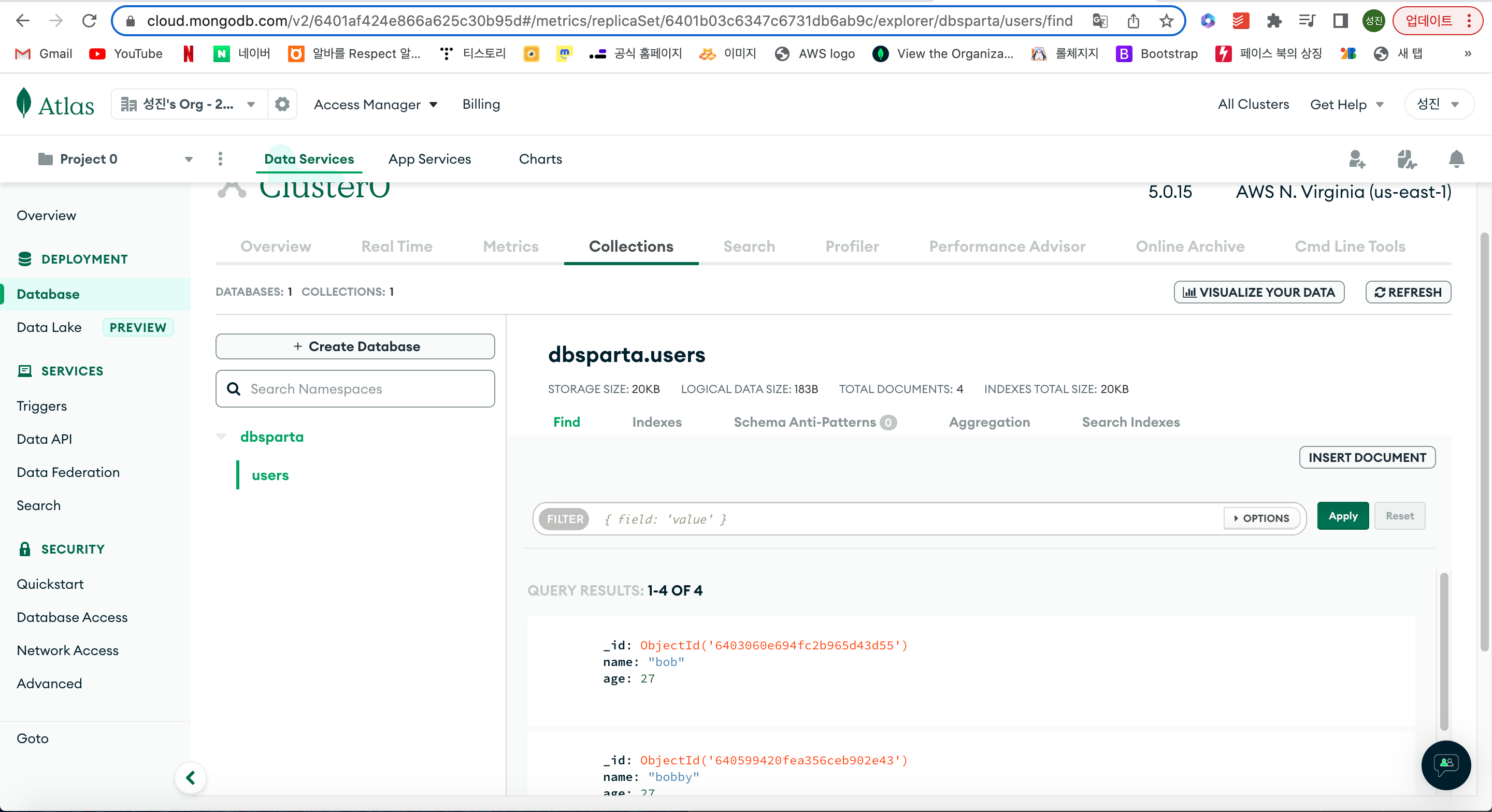
Task: Switch to the Collections tab
Action: click(x=631, y=246)
